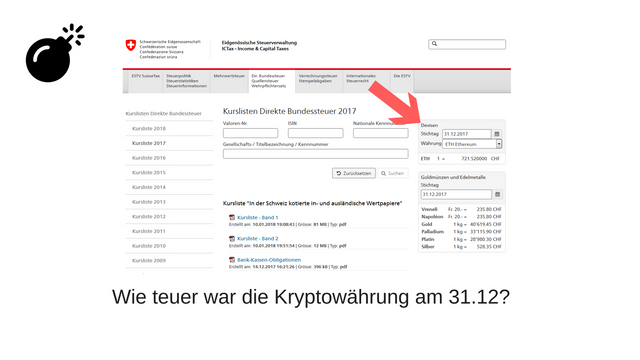Select Kursliste 2010 in sidebar
The height and width of the screenshot is (360, 640).
pyautogui.click(x=149, y=246)
